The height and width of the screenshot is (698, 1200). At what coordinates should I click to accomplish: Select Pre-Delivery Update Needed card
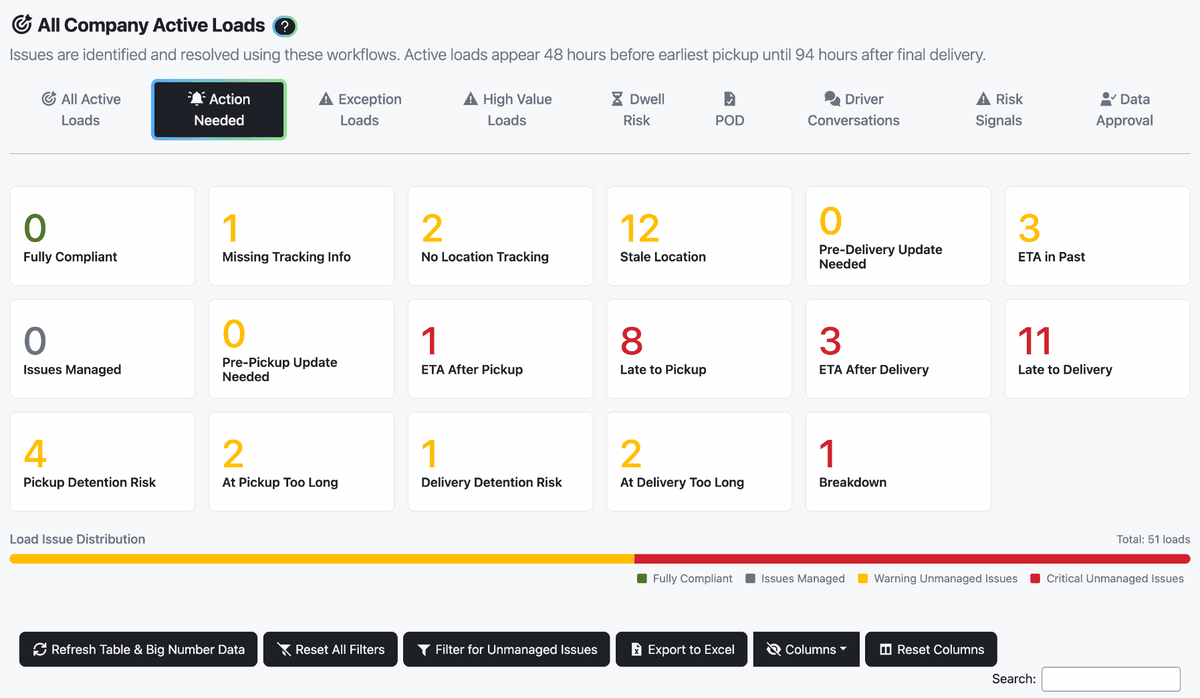pos(898,236)
